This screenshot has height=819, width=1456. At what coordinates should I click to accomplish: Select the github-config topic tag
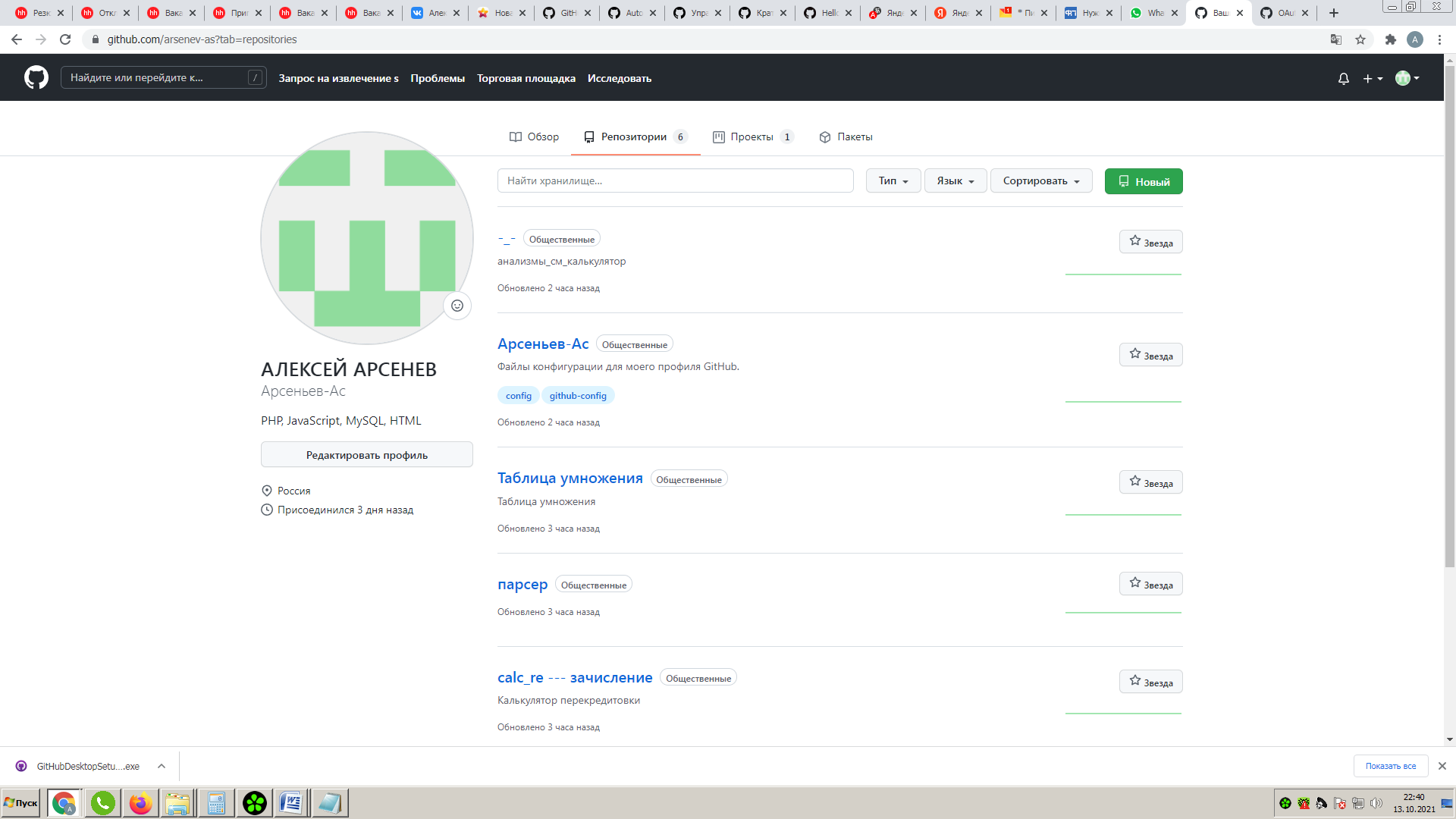tap(578, 396)
